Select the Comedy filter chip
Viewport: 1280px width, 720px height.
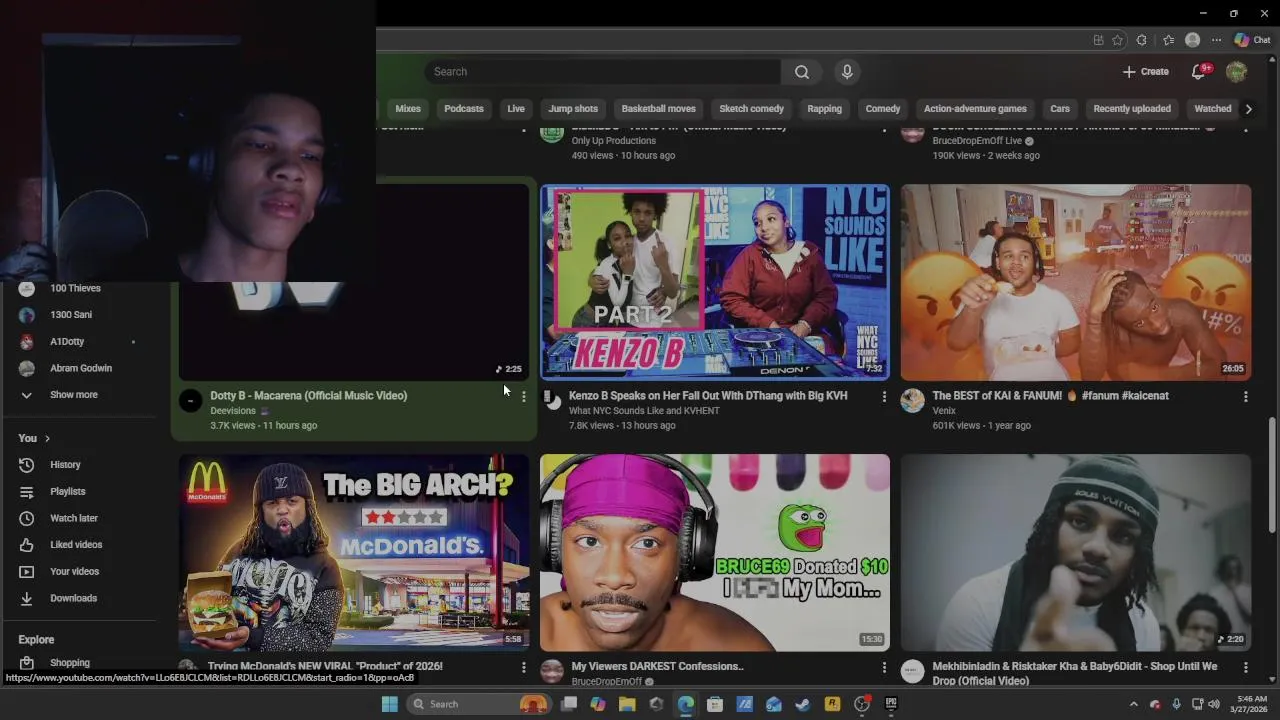[883, 109]
